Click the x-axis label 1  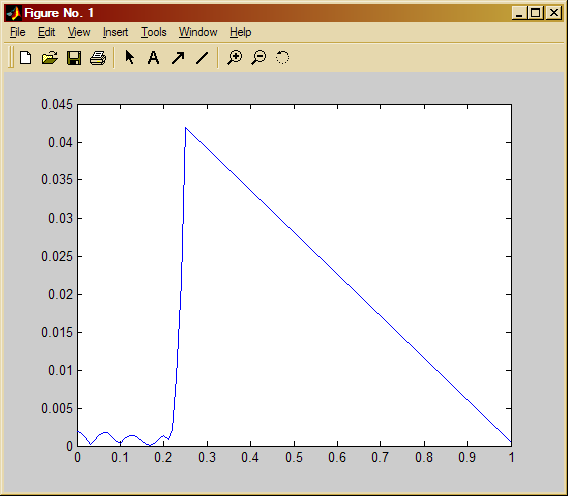[x=511, y=458]
